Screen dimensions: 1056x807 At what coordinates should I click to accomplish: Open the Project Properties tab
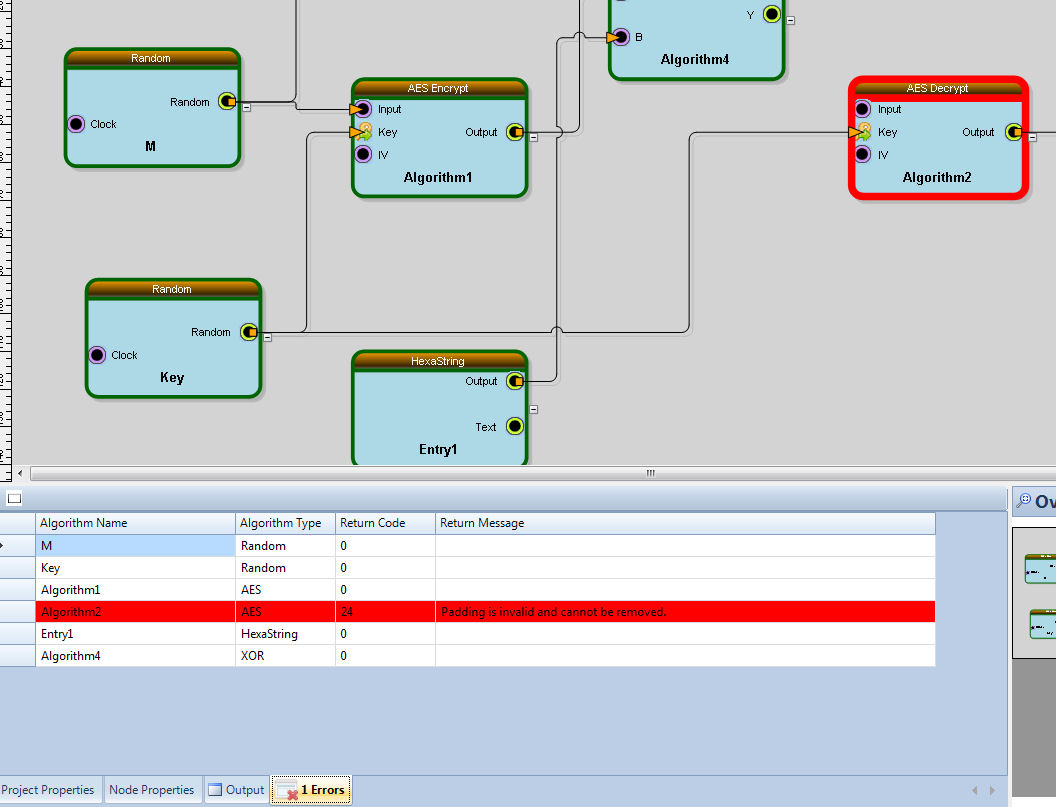pyautogui.click(x=48, y=790)
